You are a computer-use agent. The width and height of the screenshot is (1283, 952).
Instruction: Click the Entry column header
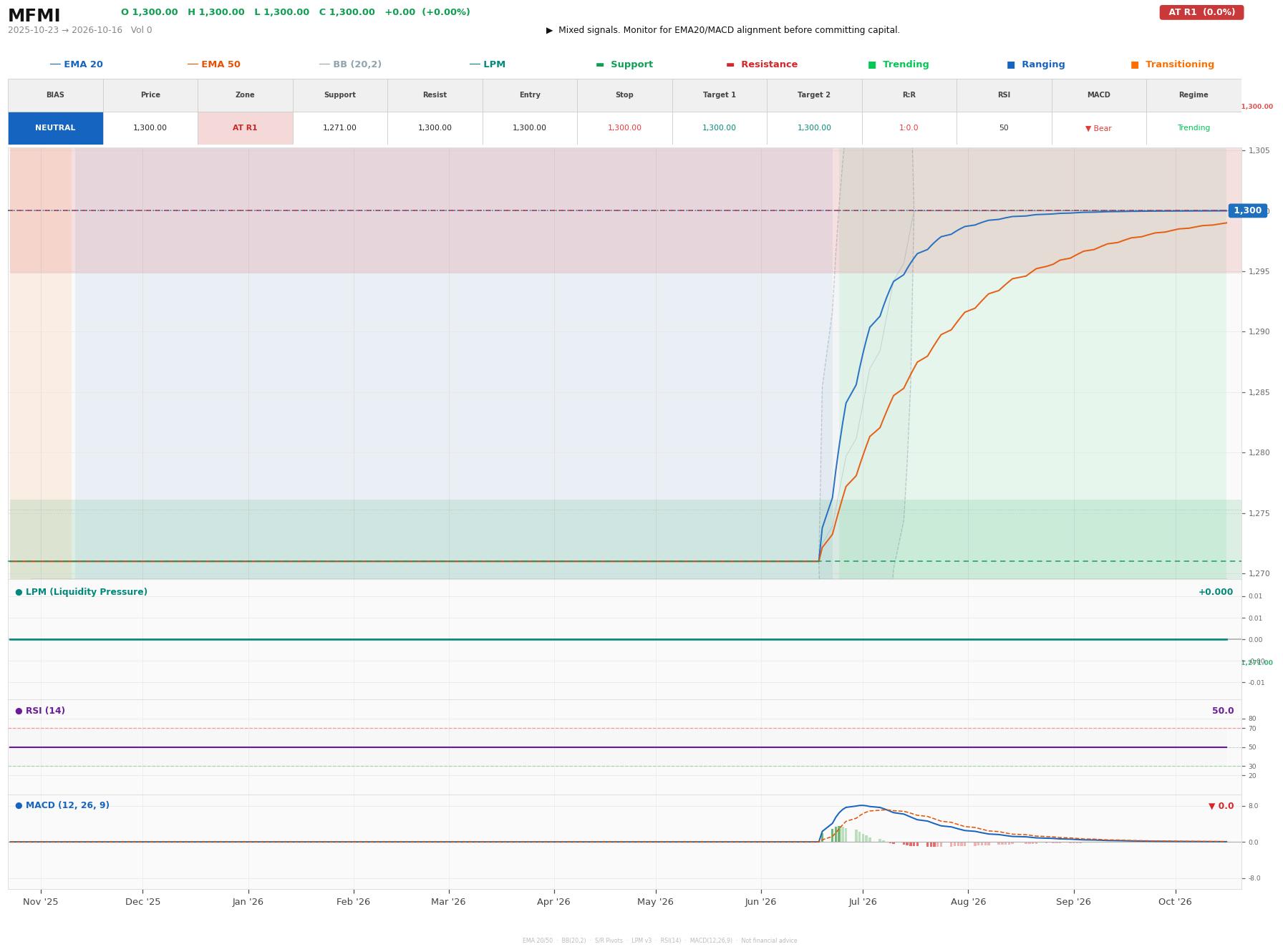coord(530,95)
